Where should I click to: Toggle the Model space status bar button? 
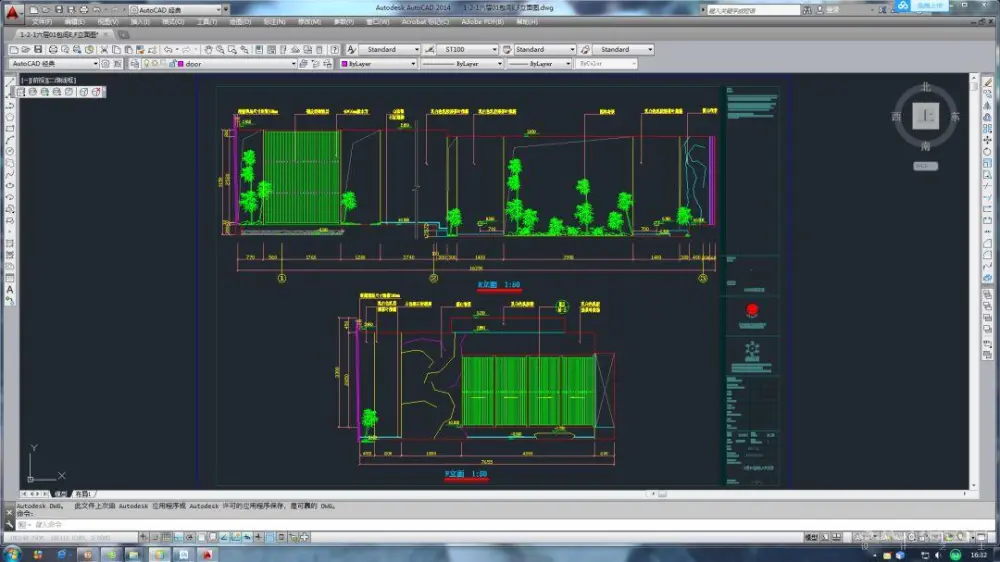click(x=811, y=537)
